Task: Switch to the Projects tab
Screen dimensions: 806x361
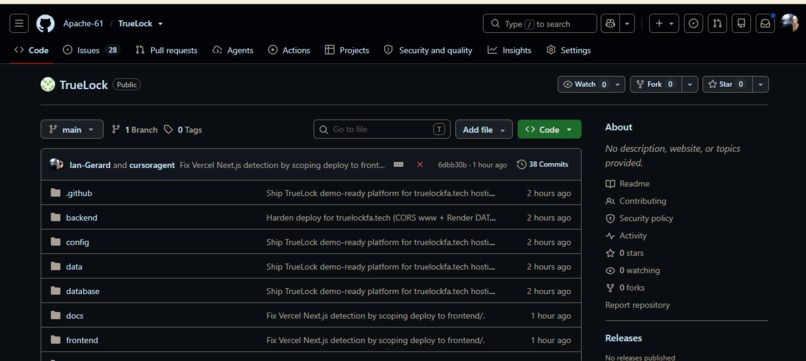Action: coord(347,50)
